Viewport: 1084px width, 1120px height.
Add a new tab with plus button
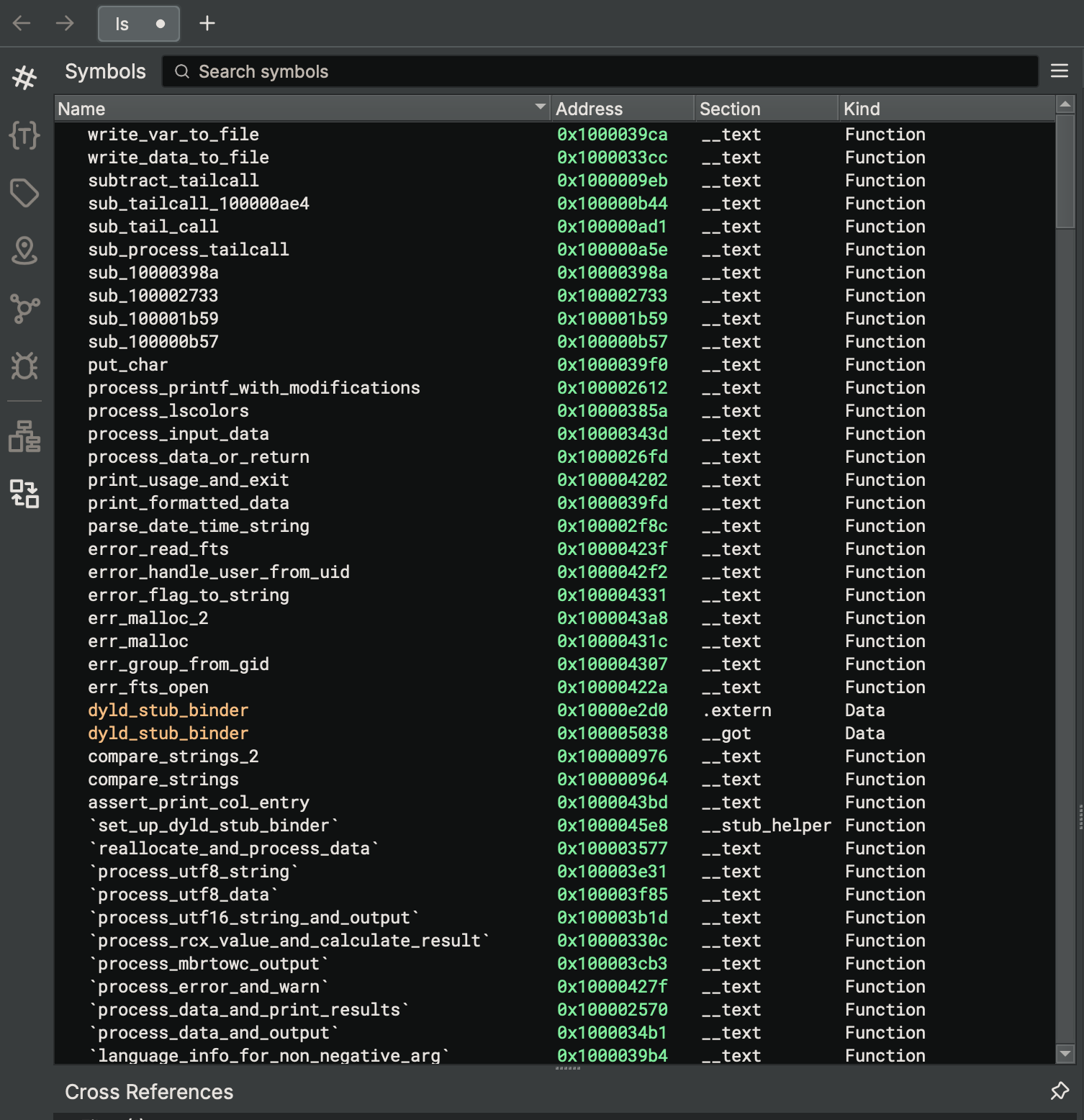(x=207, y=24)
